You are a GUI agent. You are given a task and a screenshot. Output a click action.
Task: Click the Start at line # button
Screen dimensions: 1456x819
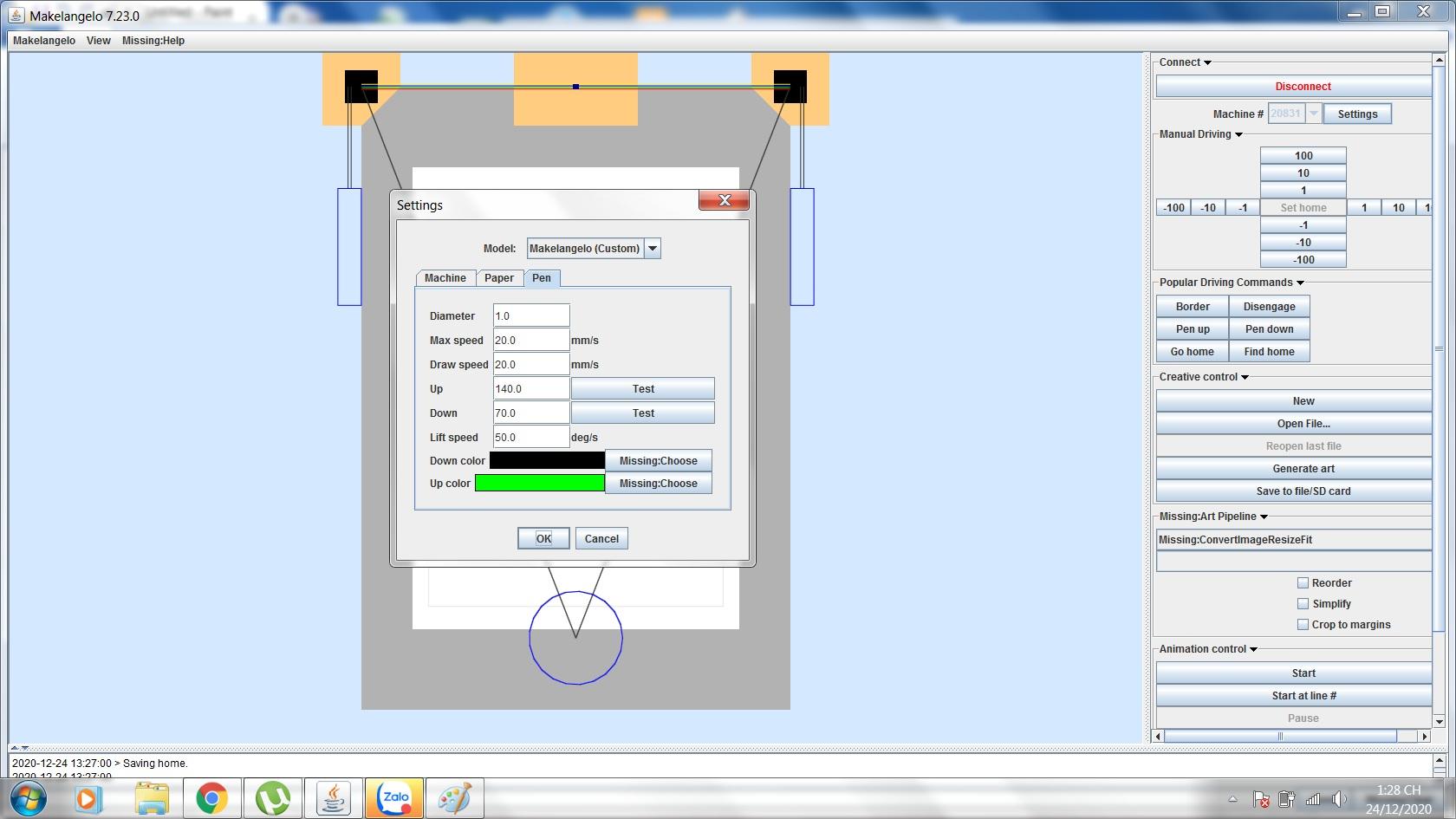pyautogui.click(x=1294, y=696)
